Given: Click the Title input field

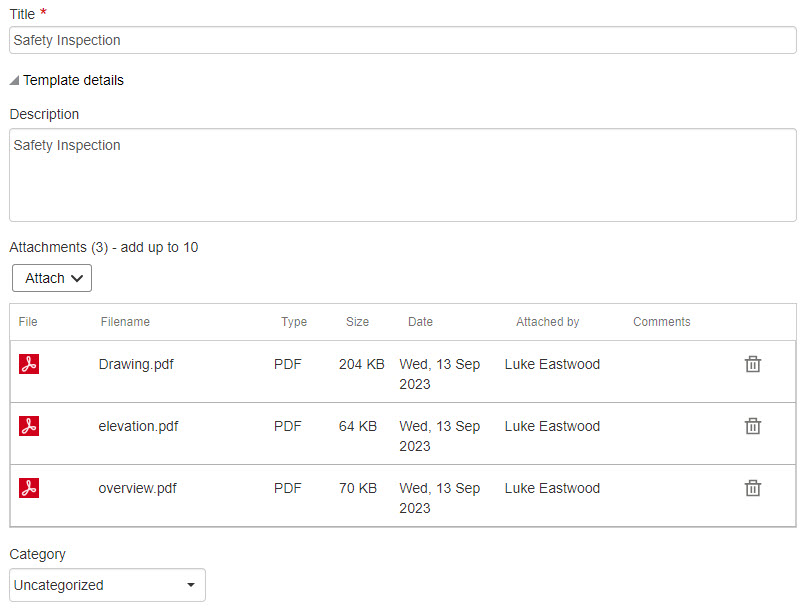Looking at the screenshot, I should [x=402, y=40].
